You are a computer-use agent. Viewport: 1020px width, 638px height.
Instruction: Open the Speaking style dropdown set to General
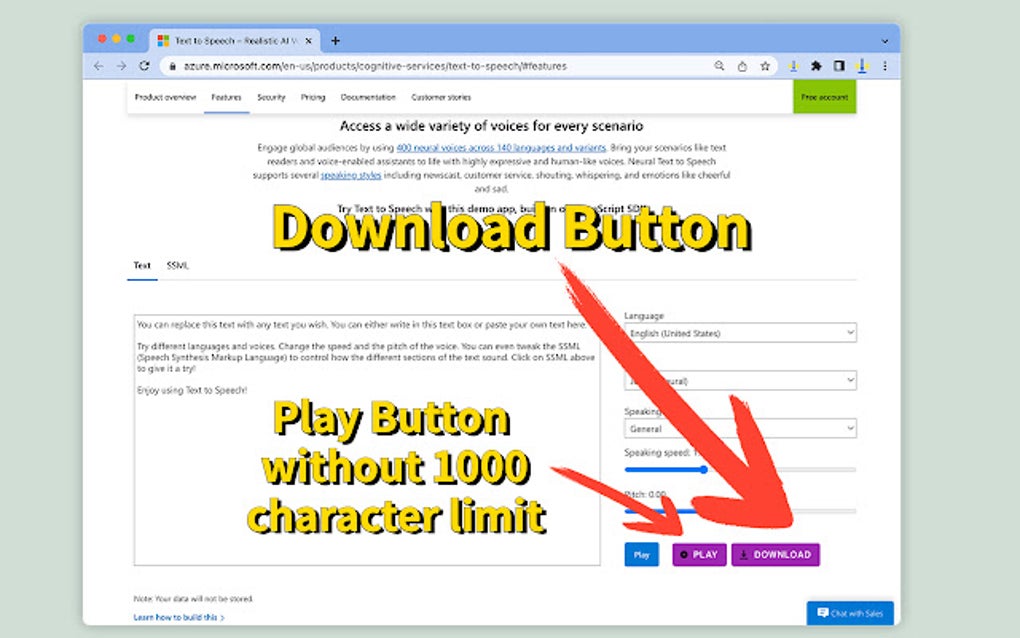point(740,429)
